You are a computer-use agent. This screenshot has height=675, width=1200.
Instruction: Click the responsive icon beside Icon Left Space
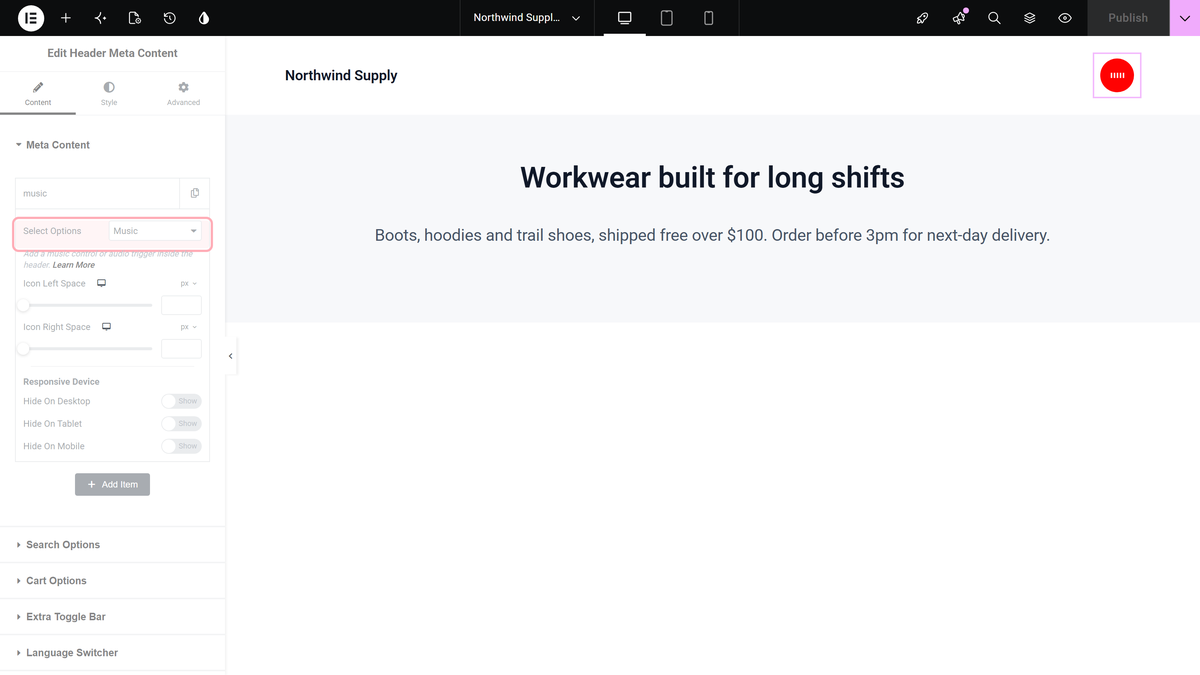pos(101,284)
